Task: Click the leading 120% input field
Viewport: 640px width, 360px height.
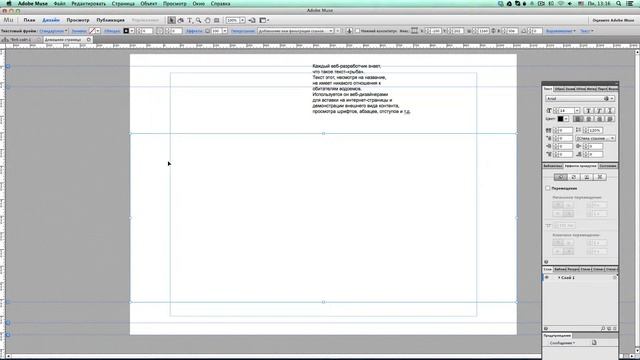Action: (x=596, y=130)
